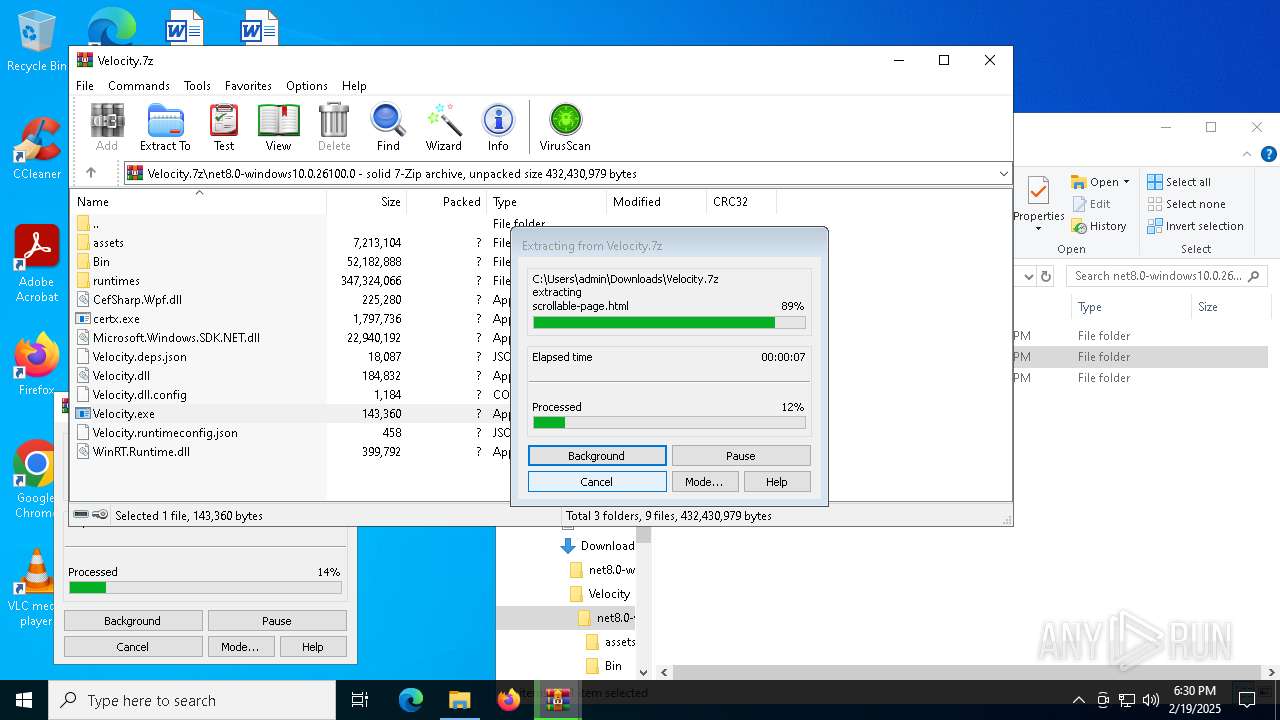Open VLC media player desktop icon
Viewport: 1280px width, 720px height.
[x=37, y=589]
